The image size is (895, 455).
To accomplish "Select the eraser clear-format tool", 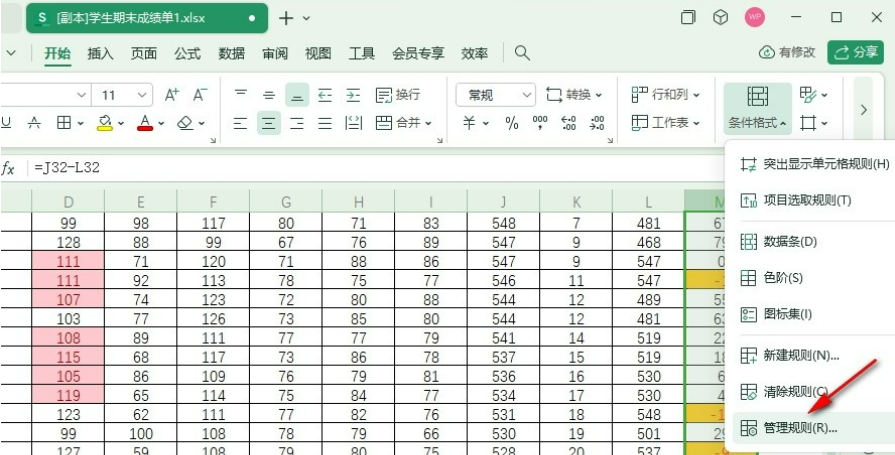I will tap(186, 123).
